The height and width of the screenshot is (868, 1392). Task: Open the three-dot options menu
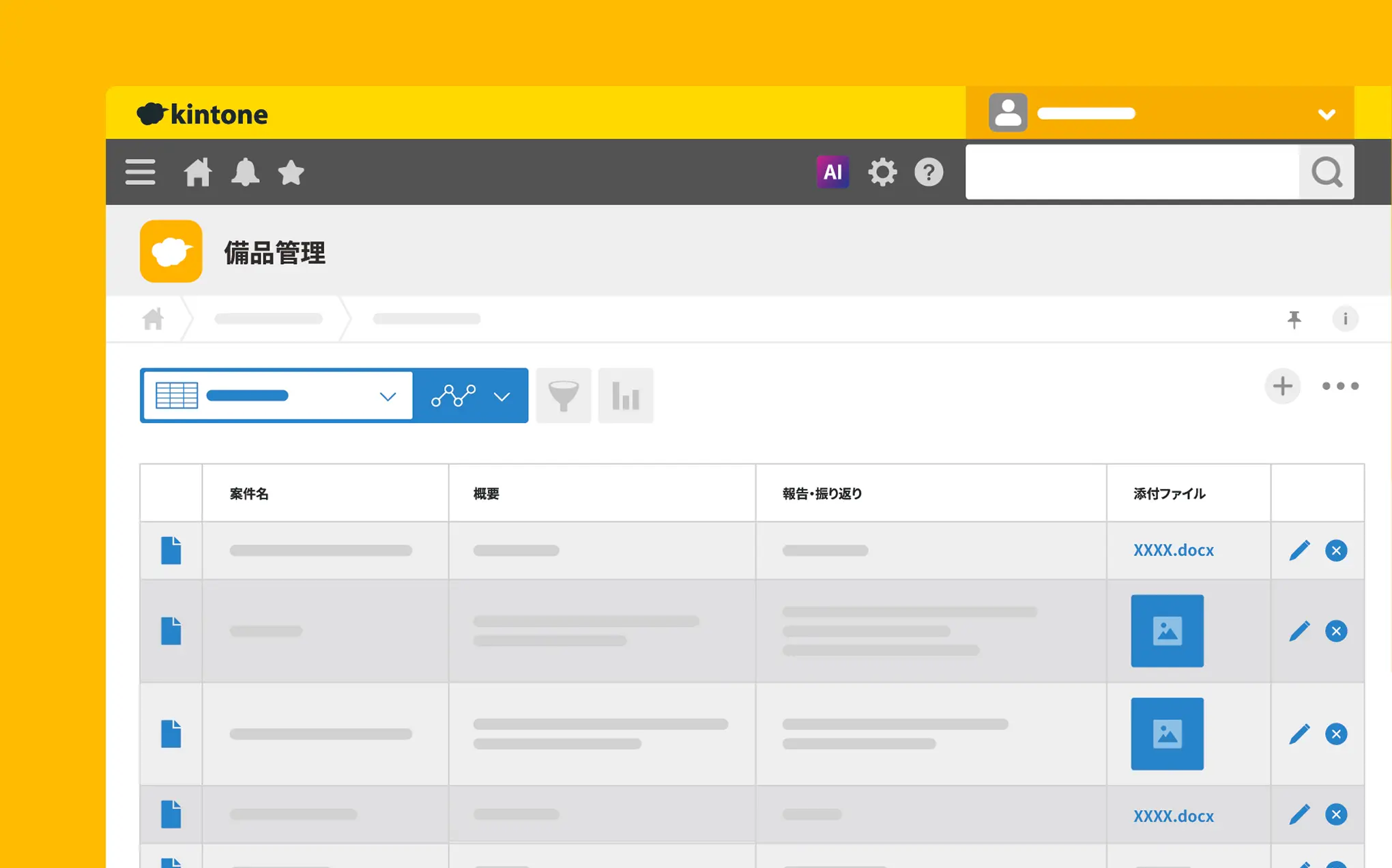click(x=1339, y=386)
